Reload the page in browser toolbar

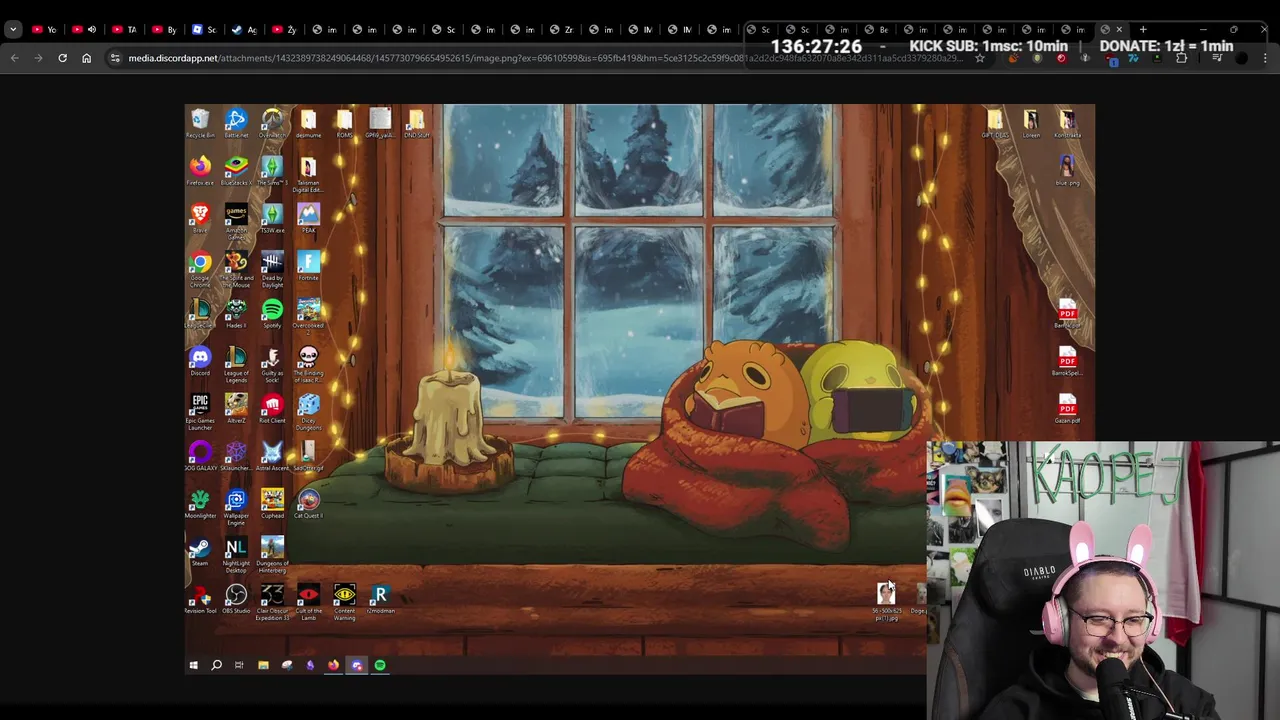click(x=62, y=58)
